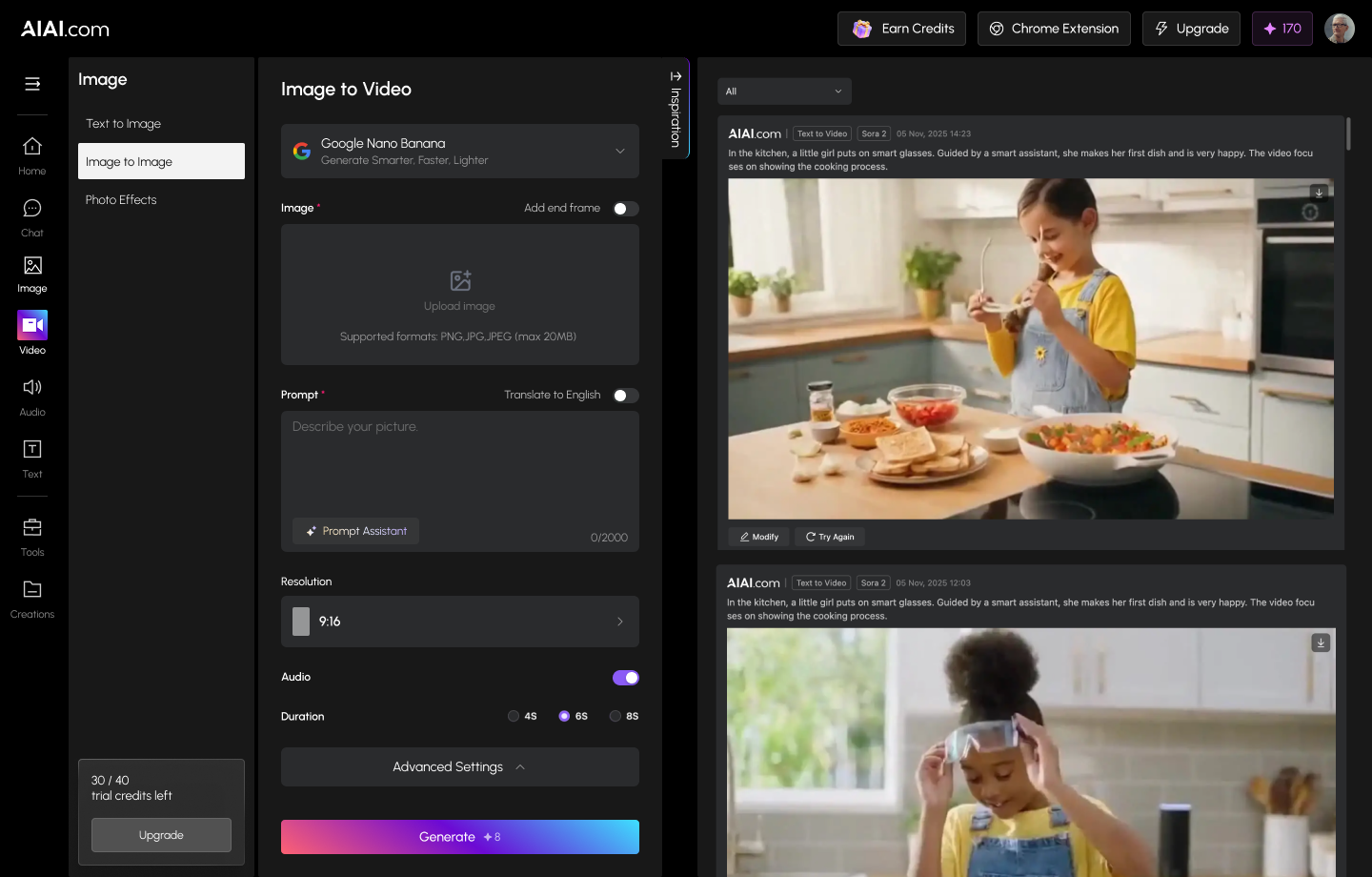
Task: Click the 170 credits badge
Action: pos(1282,29)
